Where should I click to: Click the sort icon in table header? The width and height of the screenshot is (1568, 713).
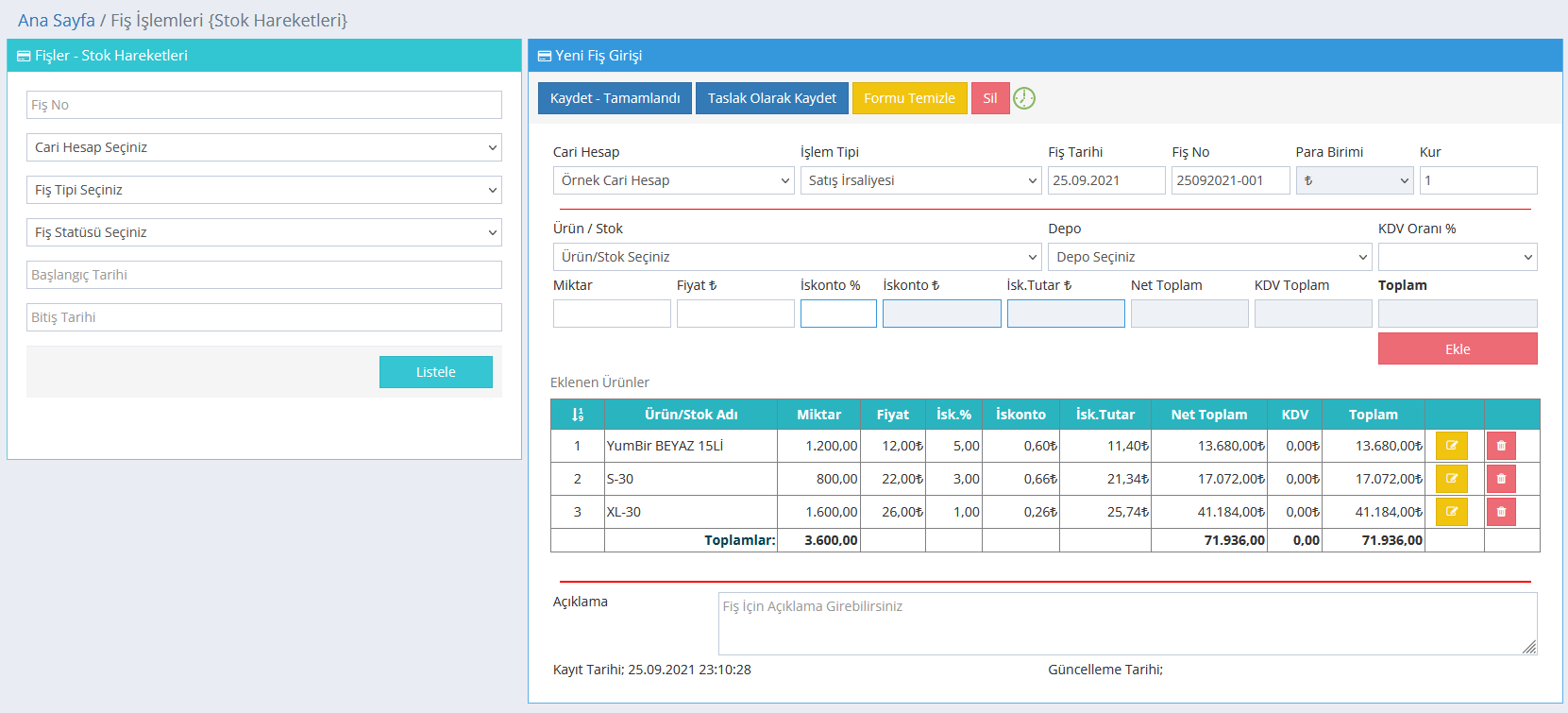pyautogui.click(x=578, y=415)
